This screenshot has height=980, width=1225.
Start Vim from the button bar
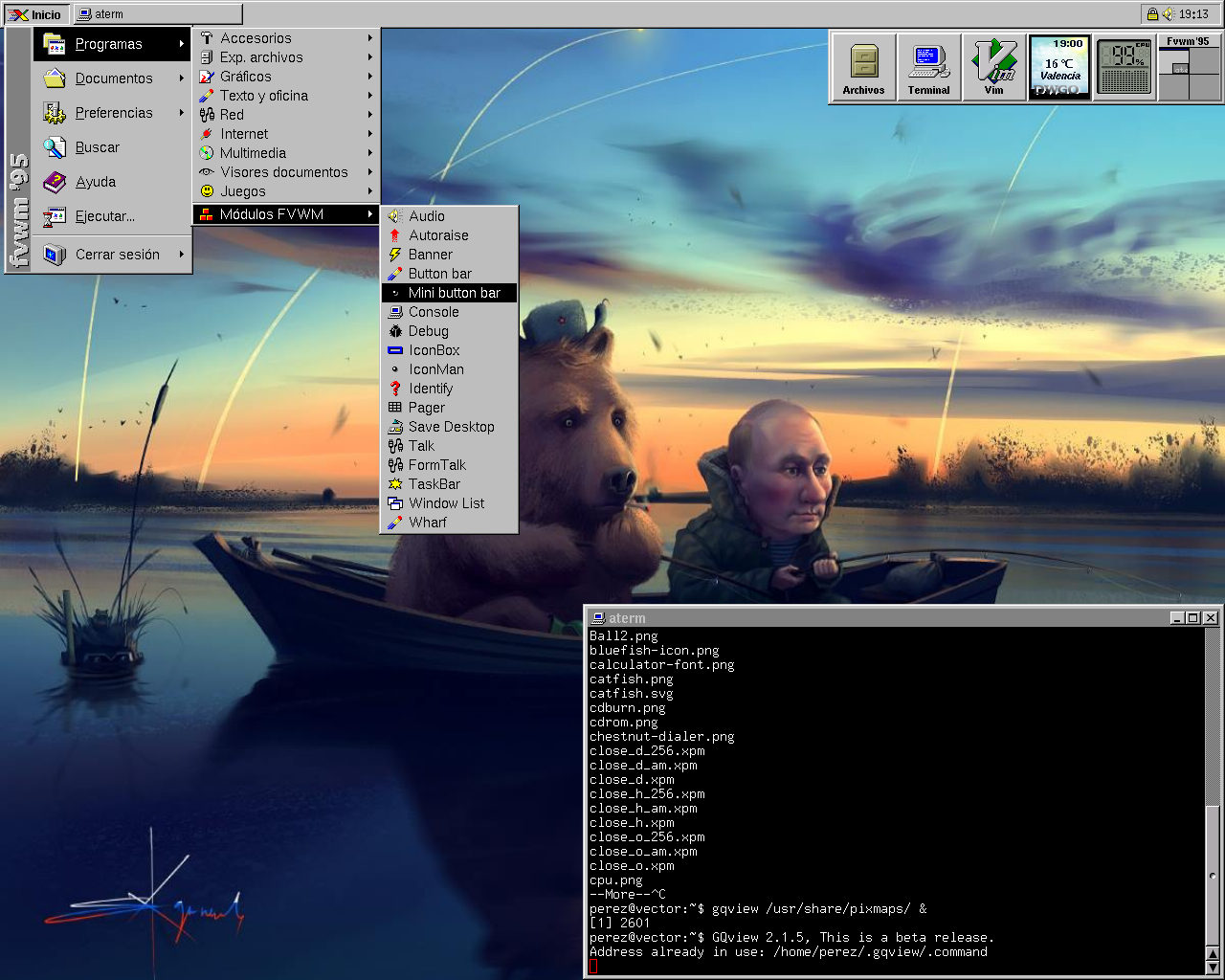pos(994,67)
